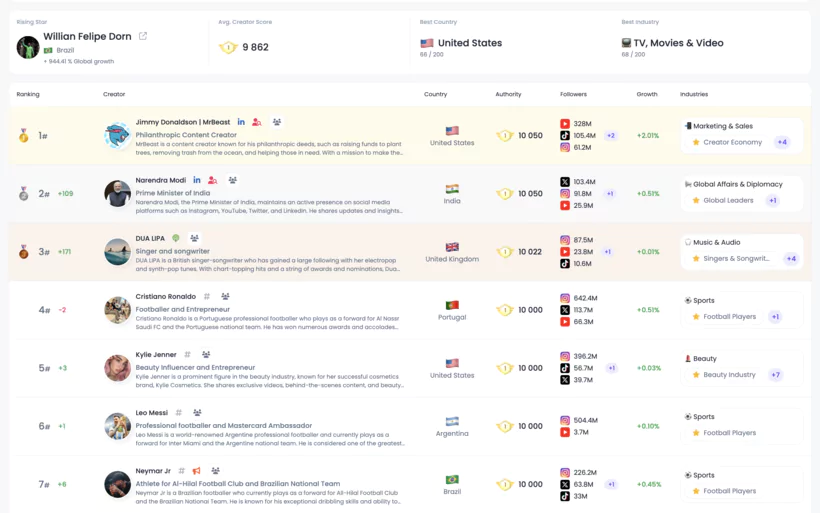Image resolution: width=820 pixels, height=513 pixels.
Task: Open the Cristiano Ronaldo name link
Action: (x=166, y=297)
